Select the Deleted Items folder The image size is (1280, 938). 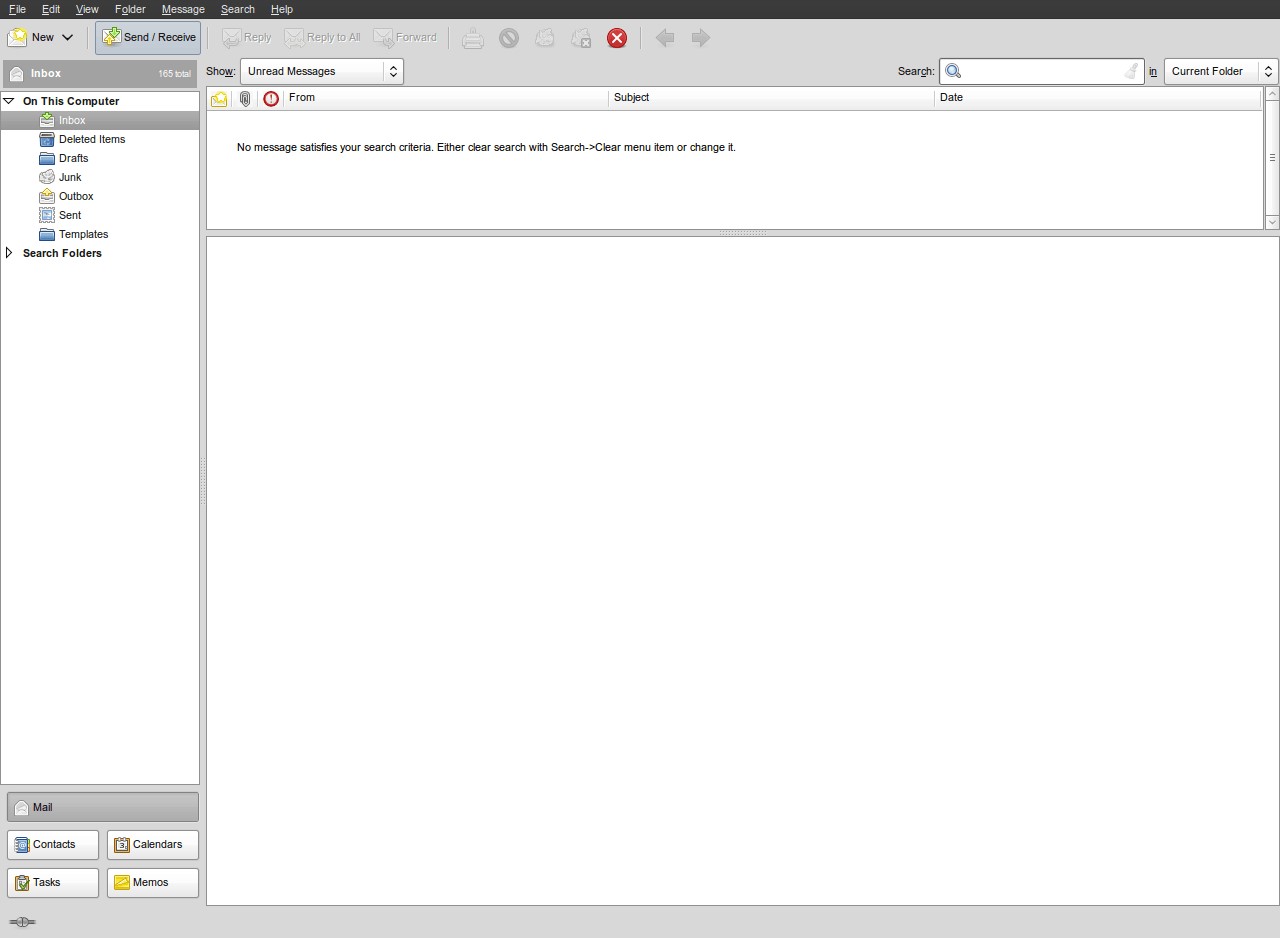[91, 139]
